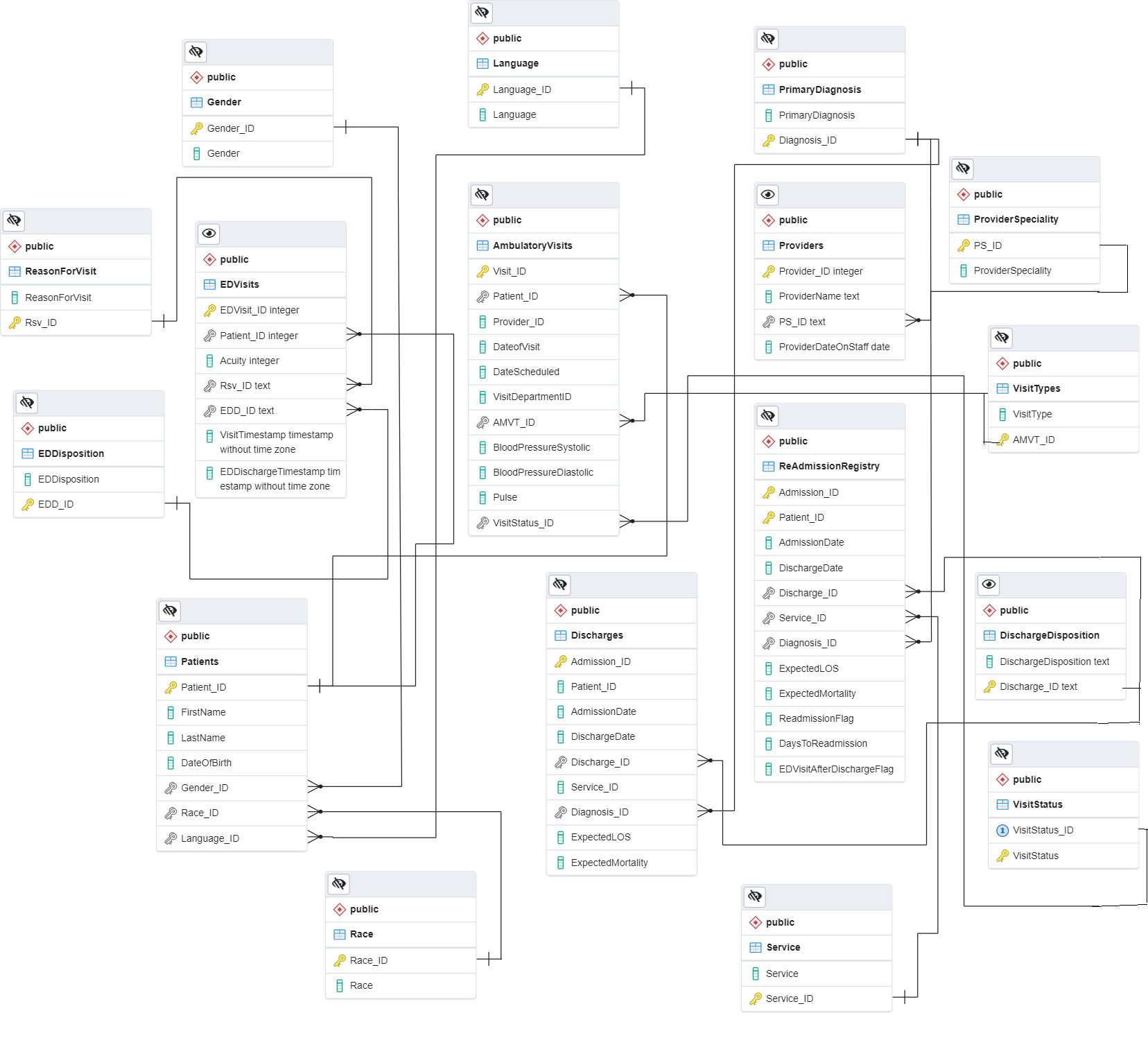Toggle the crossed-eye icon on AmbulatoryVisits
1148x1047 pixels.
point(481,195)
